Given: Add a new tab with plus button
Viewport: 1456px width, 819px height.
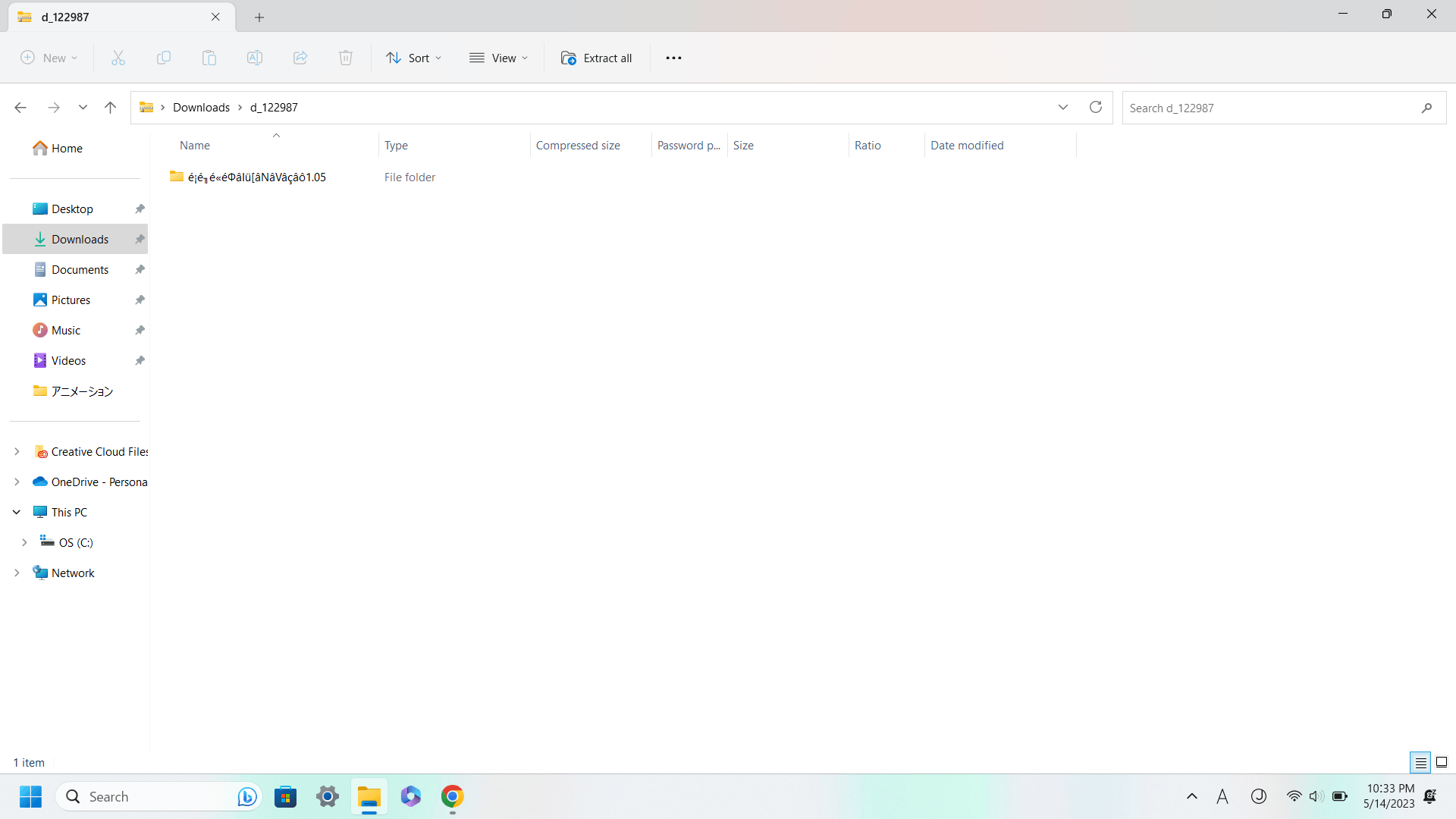Looking at the screenshot, I should pyautogui.click(x=259, y=17).
